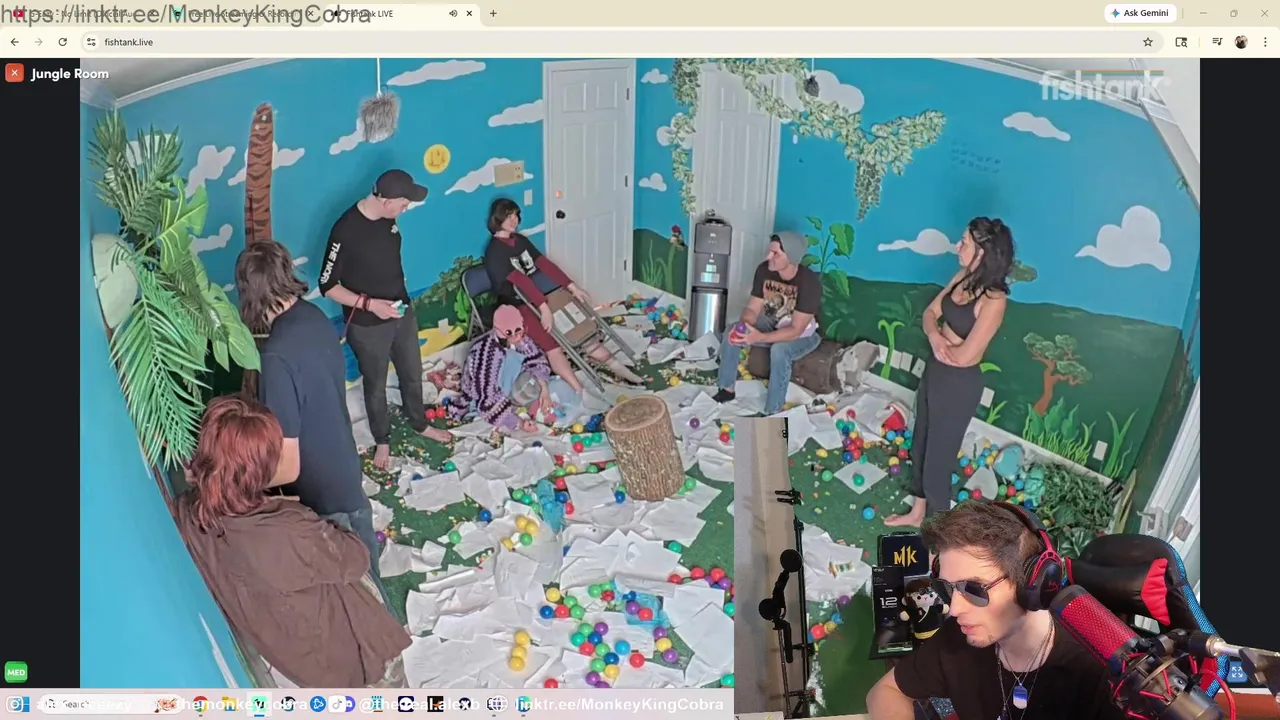Open the Chrome profile avatar

(x=1241, y=42)
